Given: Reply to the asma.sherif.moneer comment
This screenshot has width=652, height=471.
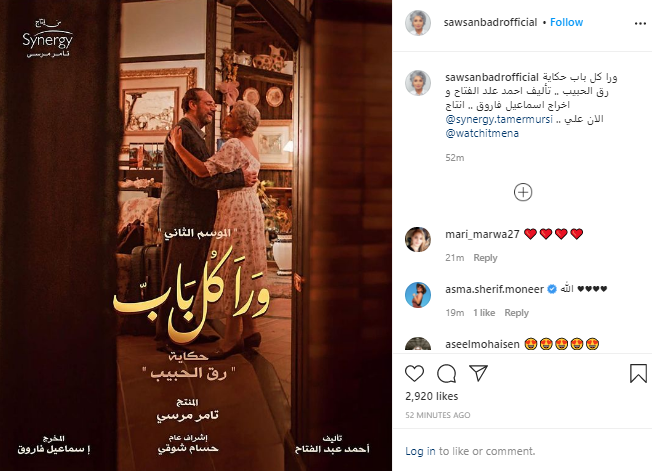Looking at the screenshot, I should tap(516, 313).
